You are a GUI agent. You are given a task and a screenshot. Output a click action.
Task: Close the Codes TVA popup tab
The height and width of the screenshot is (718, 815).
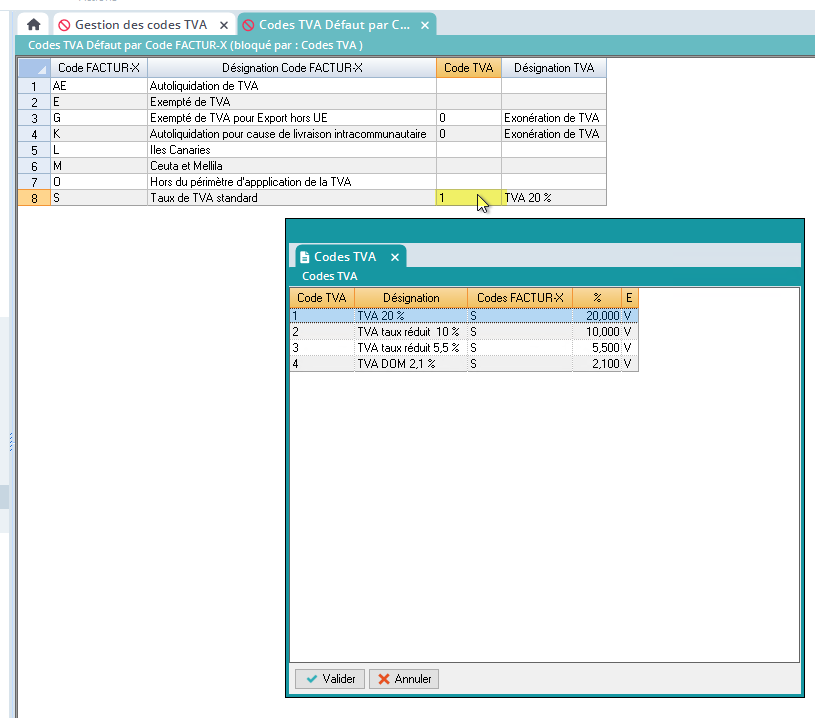(394, 257)
